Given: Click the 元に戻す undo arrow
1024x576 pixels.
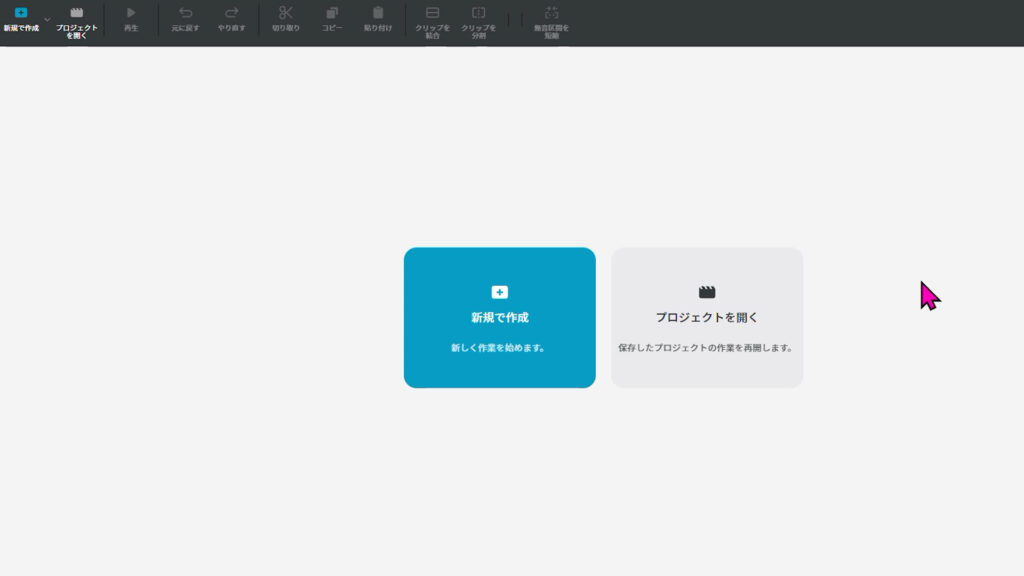Looking at the screenshot, I should click(185, 13).
